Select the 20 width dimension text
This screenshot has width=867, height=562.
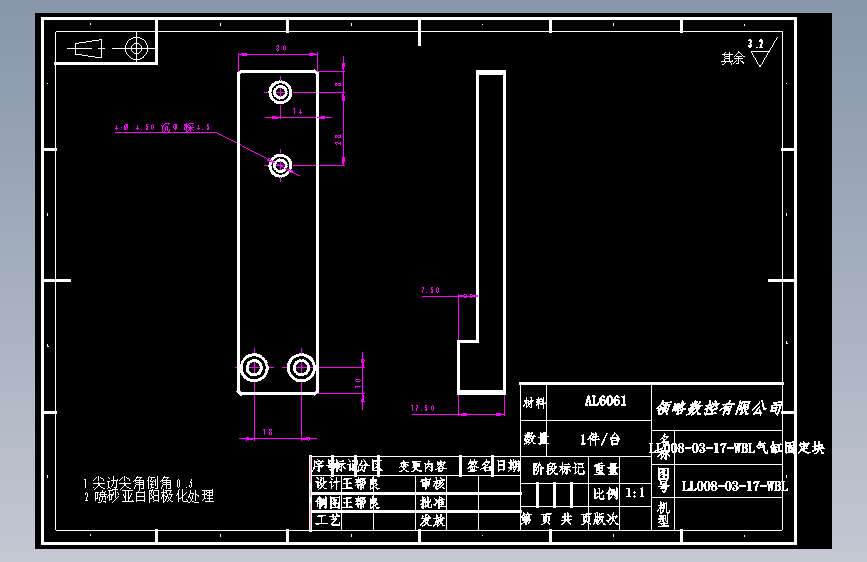coord(281,48)
